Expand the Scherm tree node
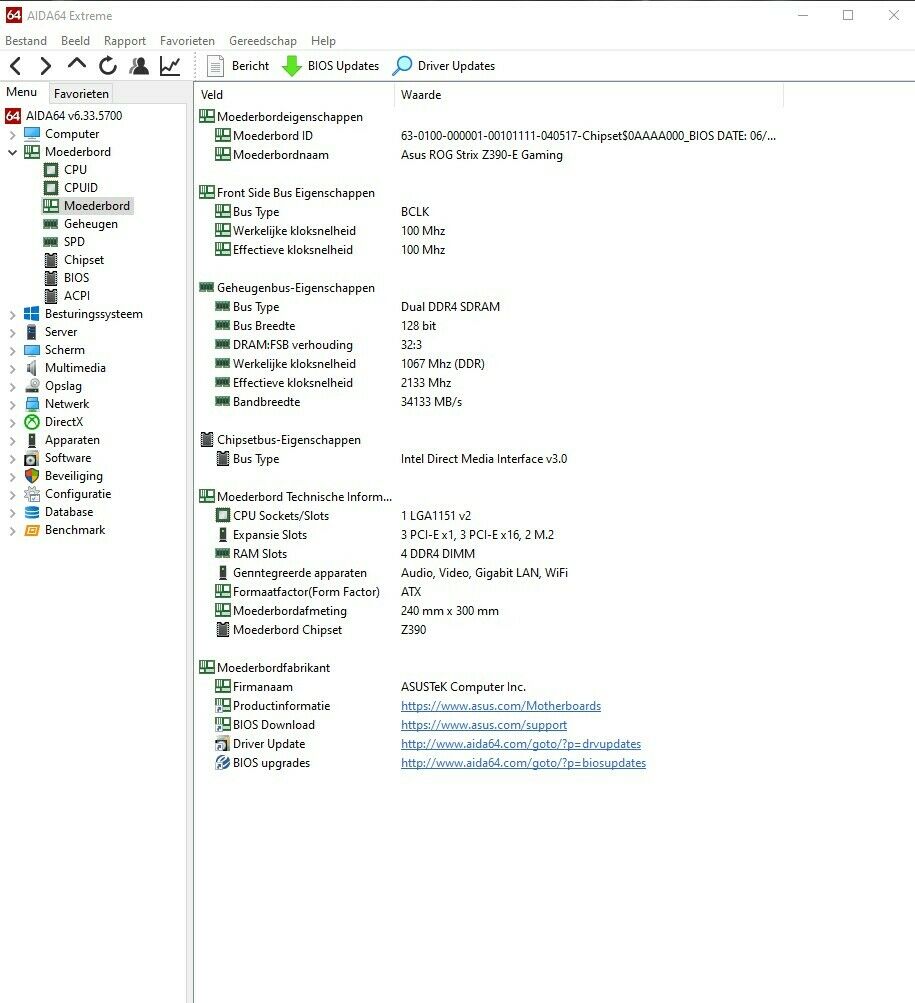 [12, 350]
